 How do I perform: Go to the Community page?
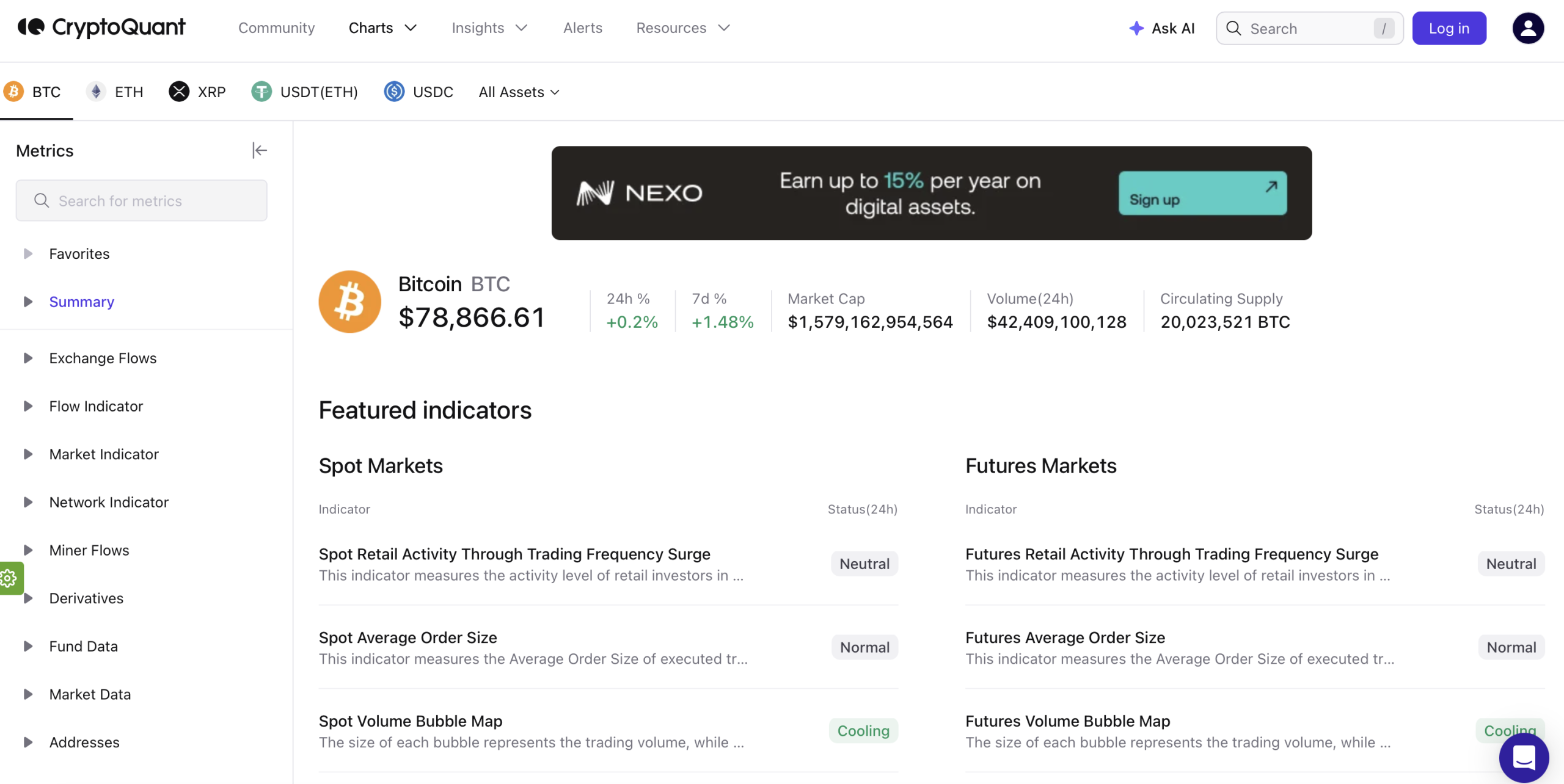coord(277,27)
